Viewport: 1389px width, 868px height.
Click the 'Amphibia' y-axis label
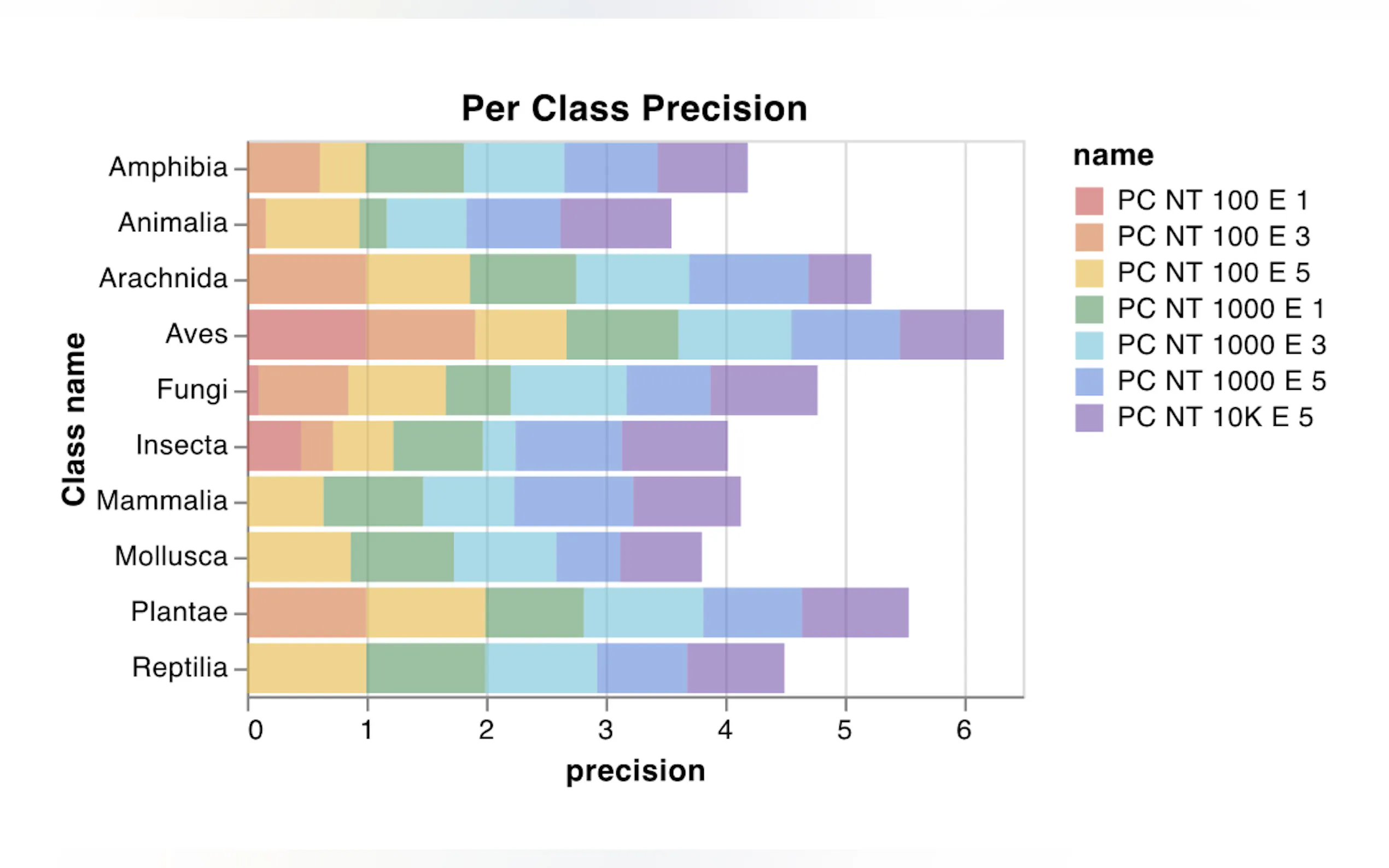pyautogui.click(x=168, y=168)
